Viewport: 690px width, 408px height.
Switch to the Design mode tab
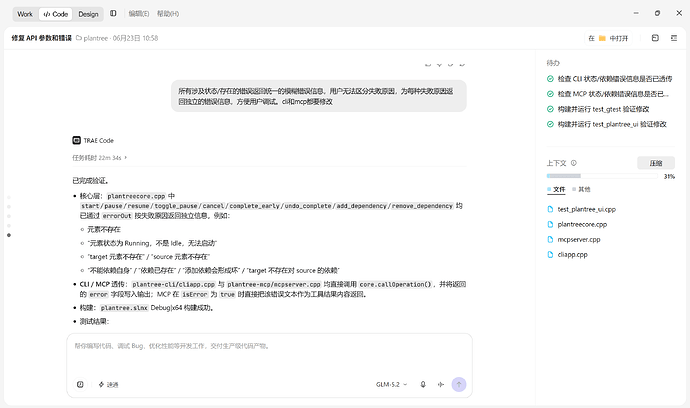click(x=88, y=14)
